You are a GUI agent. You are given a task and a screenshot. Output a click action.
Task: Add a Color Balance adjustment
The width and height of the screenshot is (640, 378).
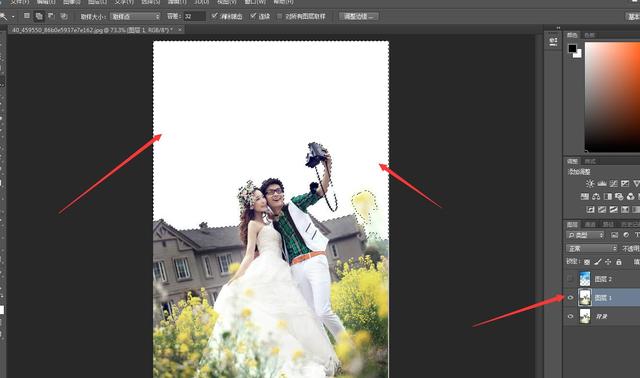pyautogui.click(x=596, y=197)
